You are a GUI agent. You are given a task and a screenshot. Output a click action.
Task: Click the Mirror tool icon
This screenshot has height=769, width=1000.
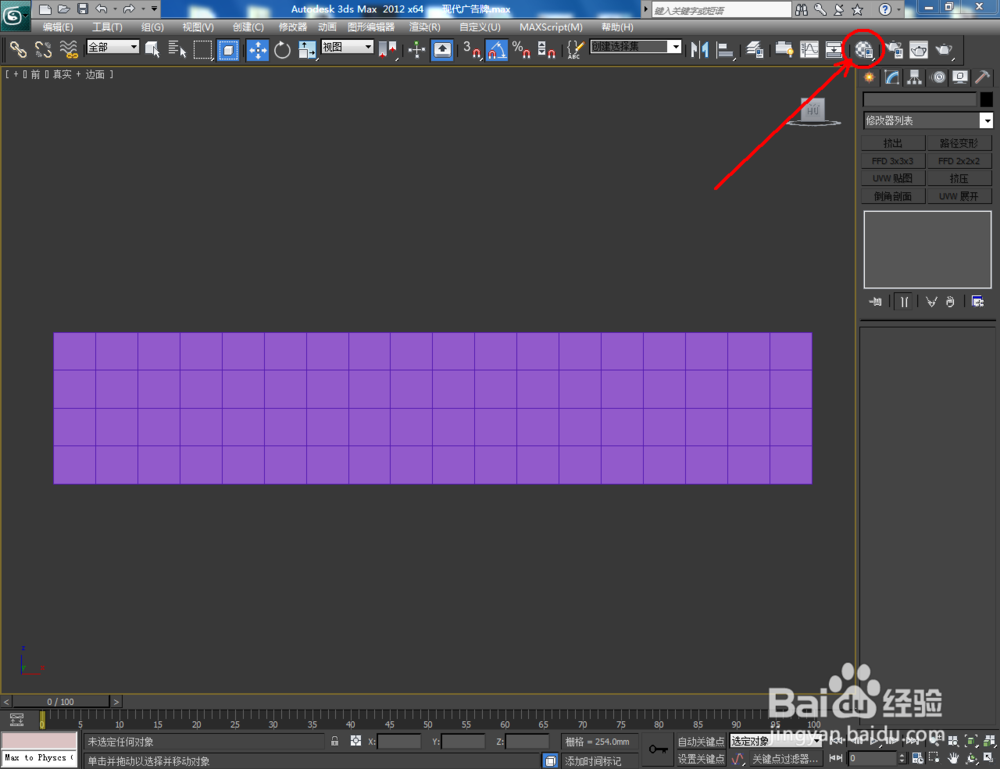point(700,50)
